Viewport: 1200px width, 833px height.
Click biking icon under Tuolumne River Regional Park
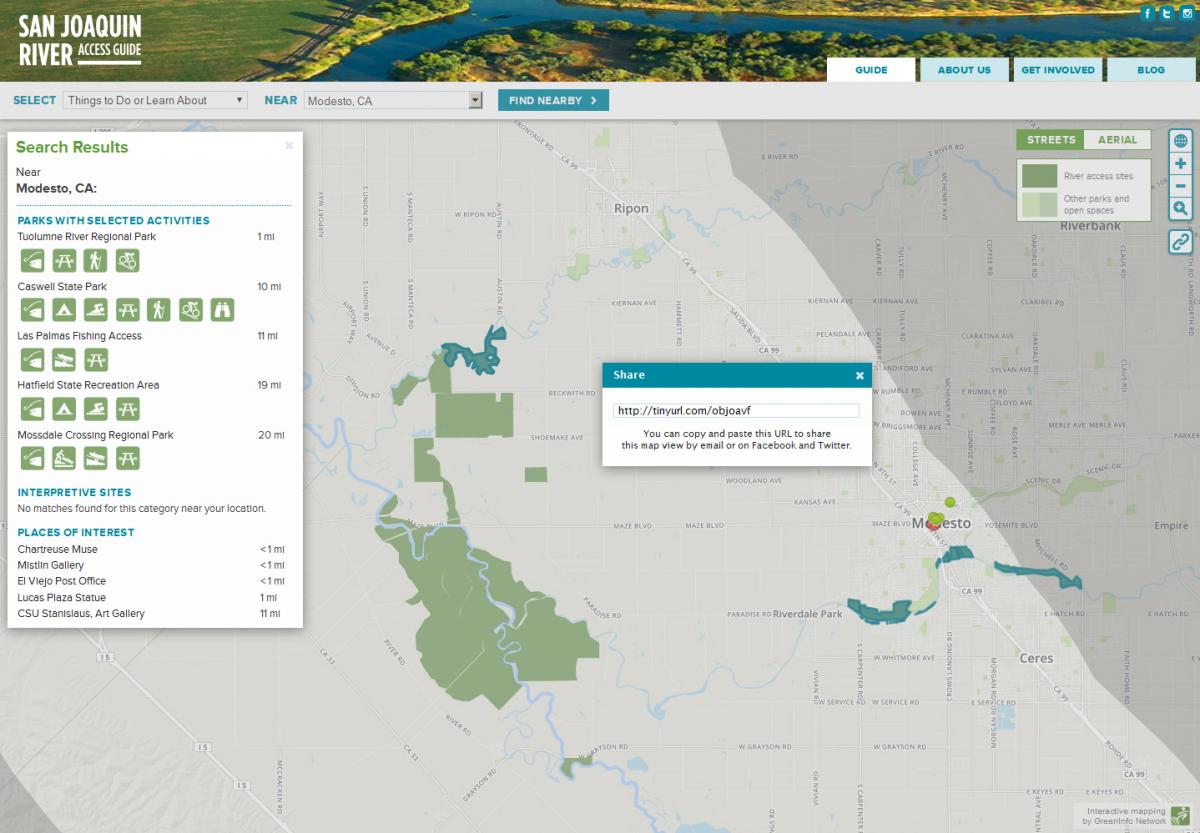coord(127,261)
